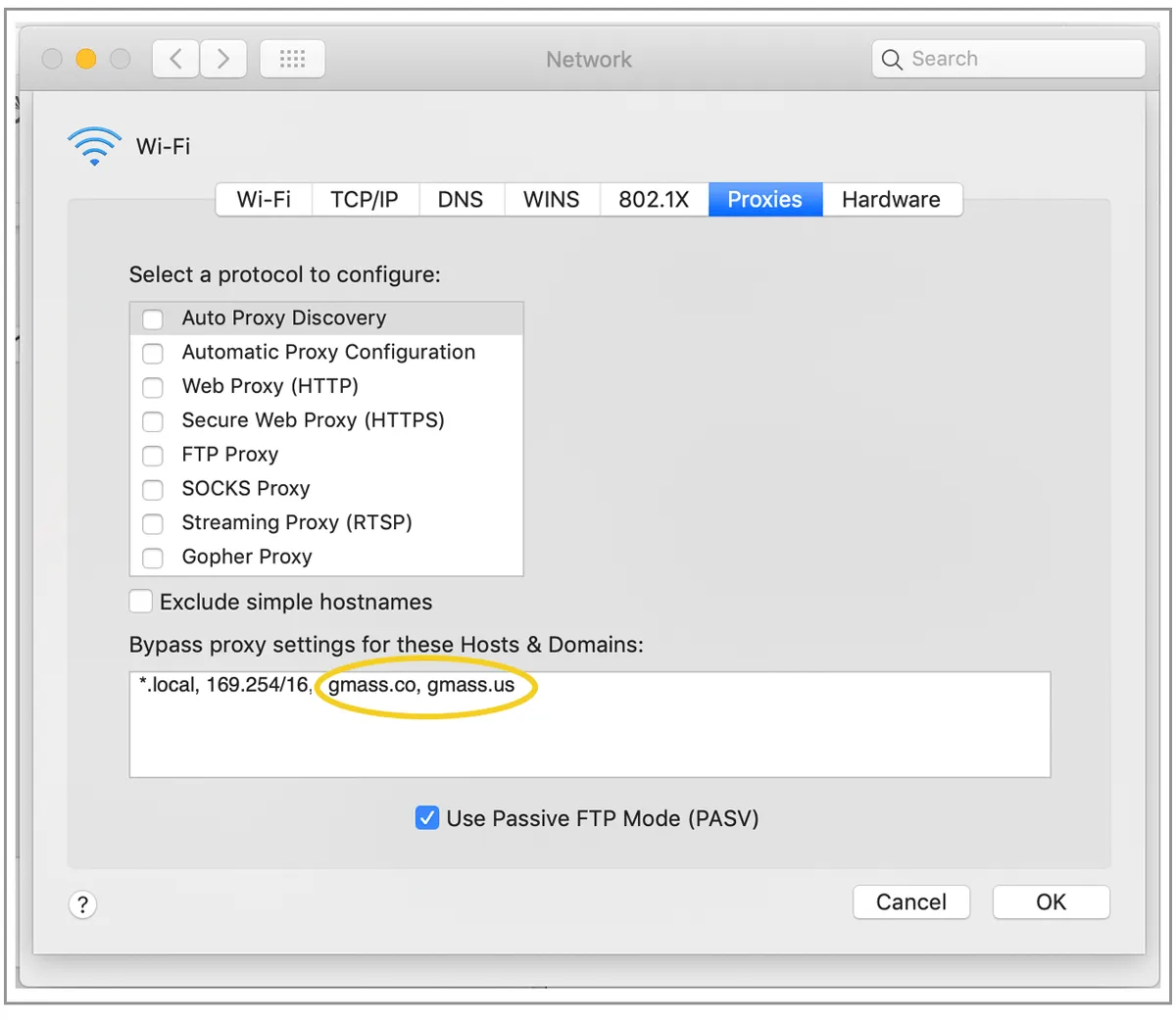Screen dimensions: 1176x1022
Task: Click the 'gmass.co, gmass.us' text
Action: (421, 685)
